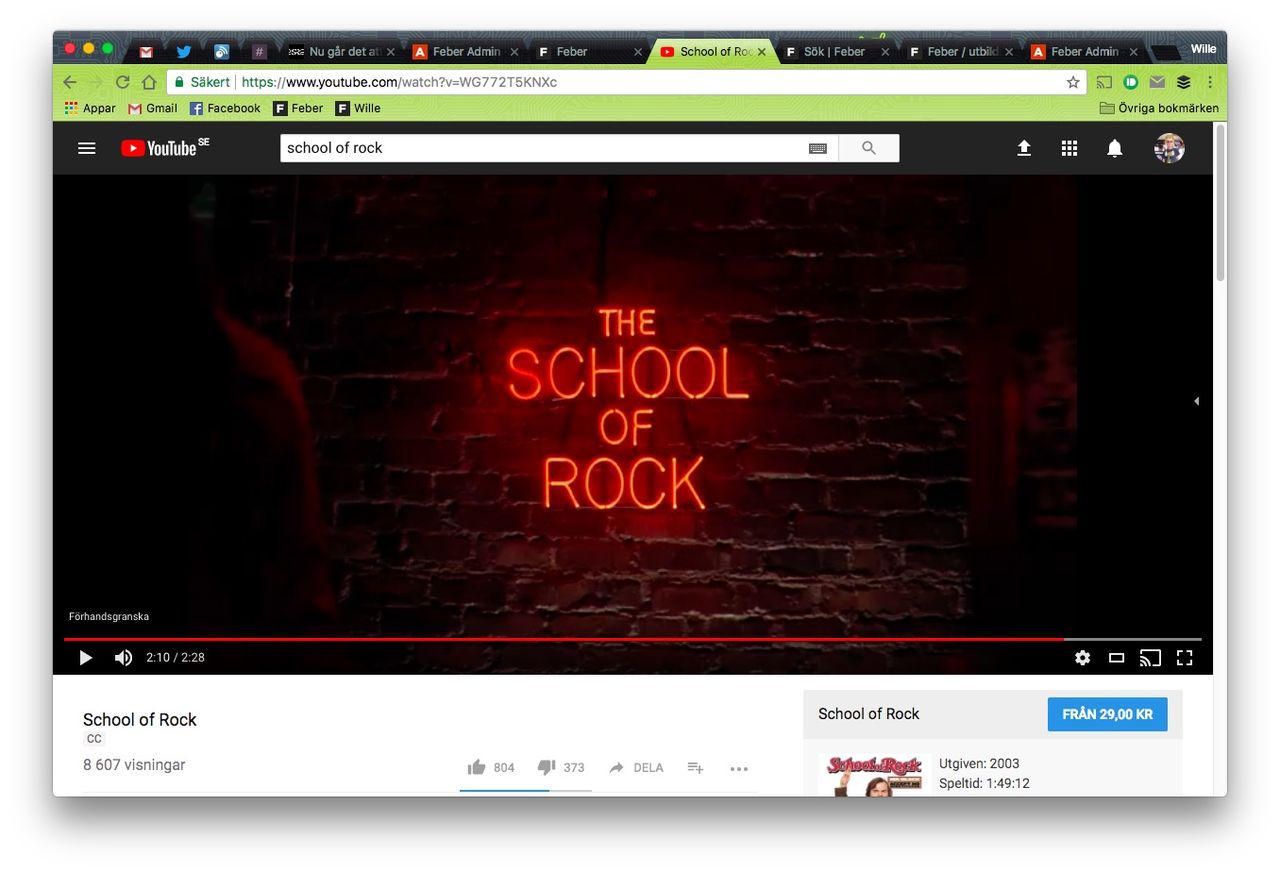Screen dimensions: 1280x872
Task: Open the Feber bookmark
Action: pos(298,108)
